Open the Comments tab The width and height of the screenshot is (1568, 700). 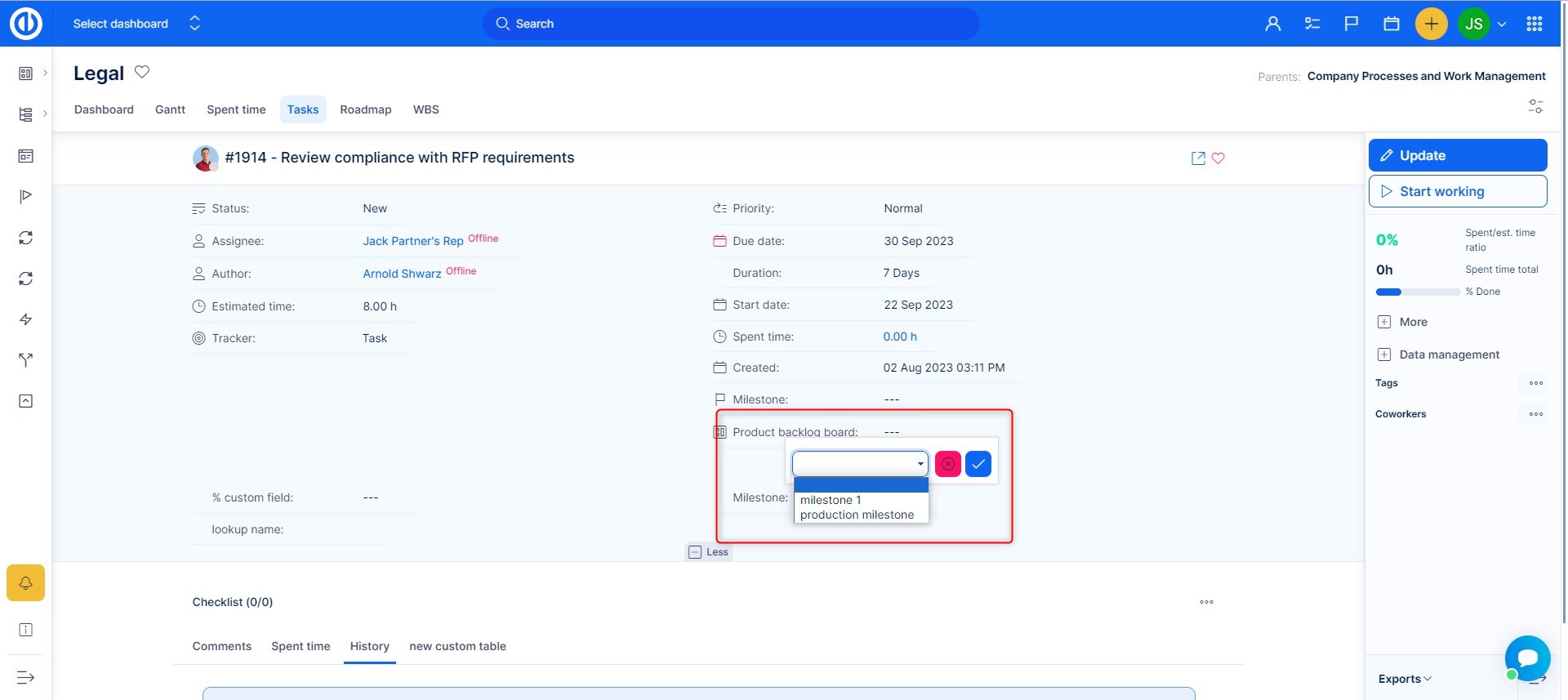point(221,646)
